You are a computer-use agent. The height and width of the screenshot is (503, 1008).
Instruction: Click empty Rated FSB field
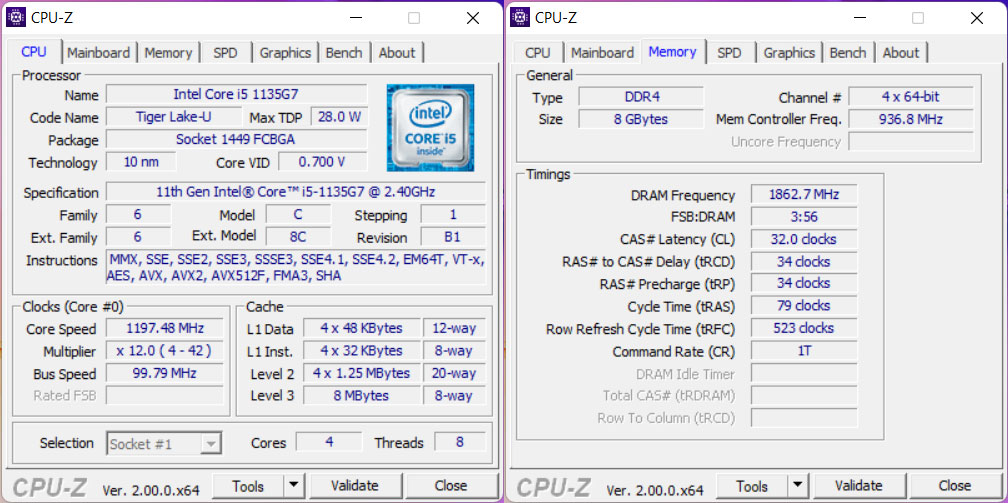click(165, 396)
